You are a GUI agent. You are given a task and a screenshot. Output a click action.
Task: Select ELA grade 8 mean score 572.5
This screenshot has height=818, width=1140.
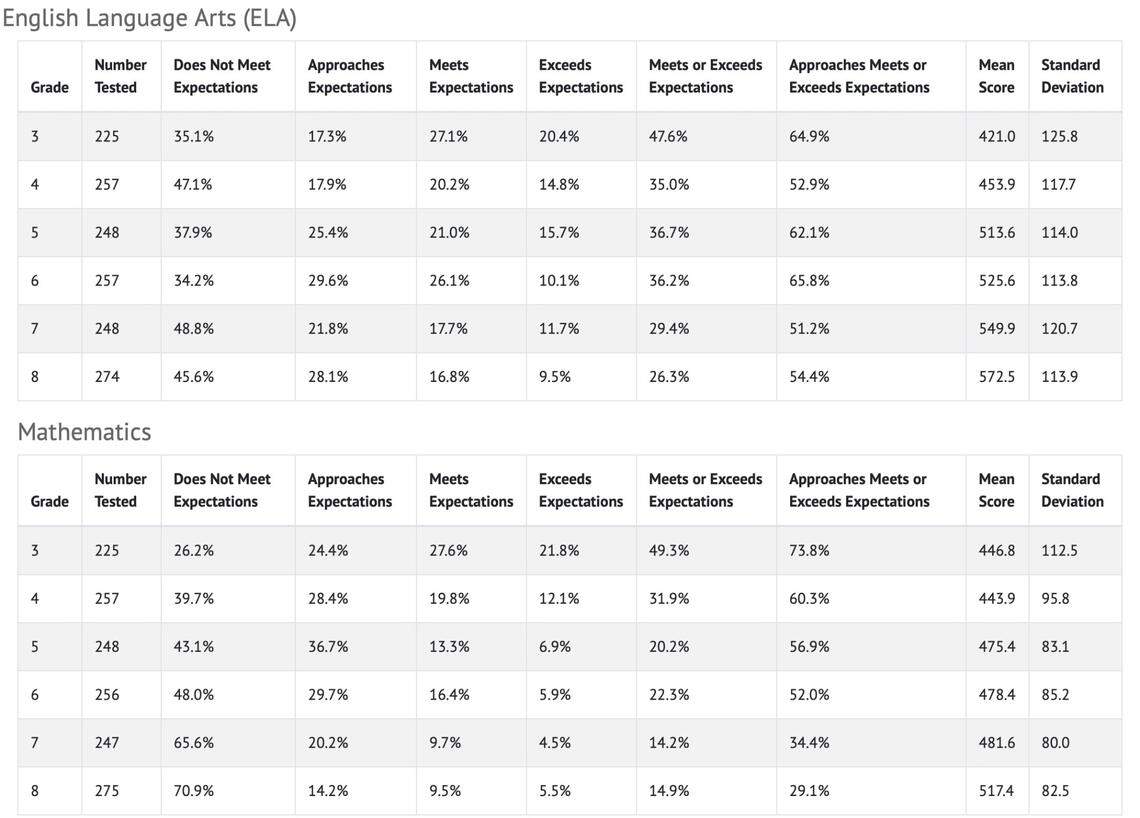996,377
